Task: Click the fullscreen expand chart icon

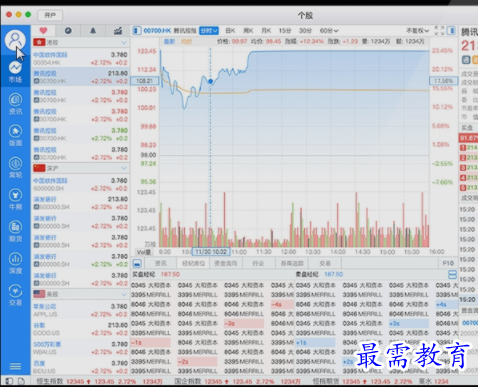Action: pyautogui.click(x=439, y=30)
